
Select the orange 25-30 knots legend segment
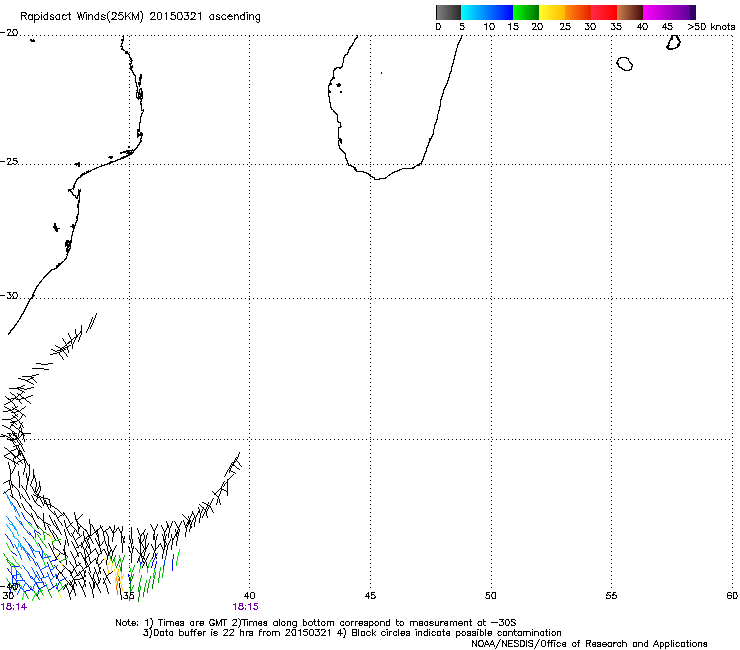pyautogui.click(x=578, y=12)
